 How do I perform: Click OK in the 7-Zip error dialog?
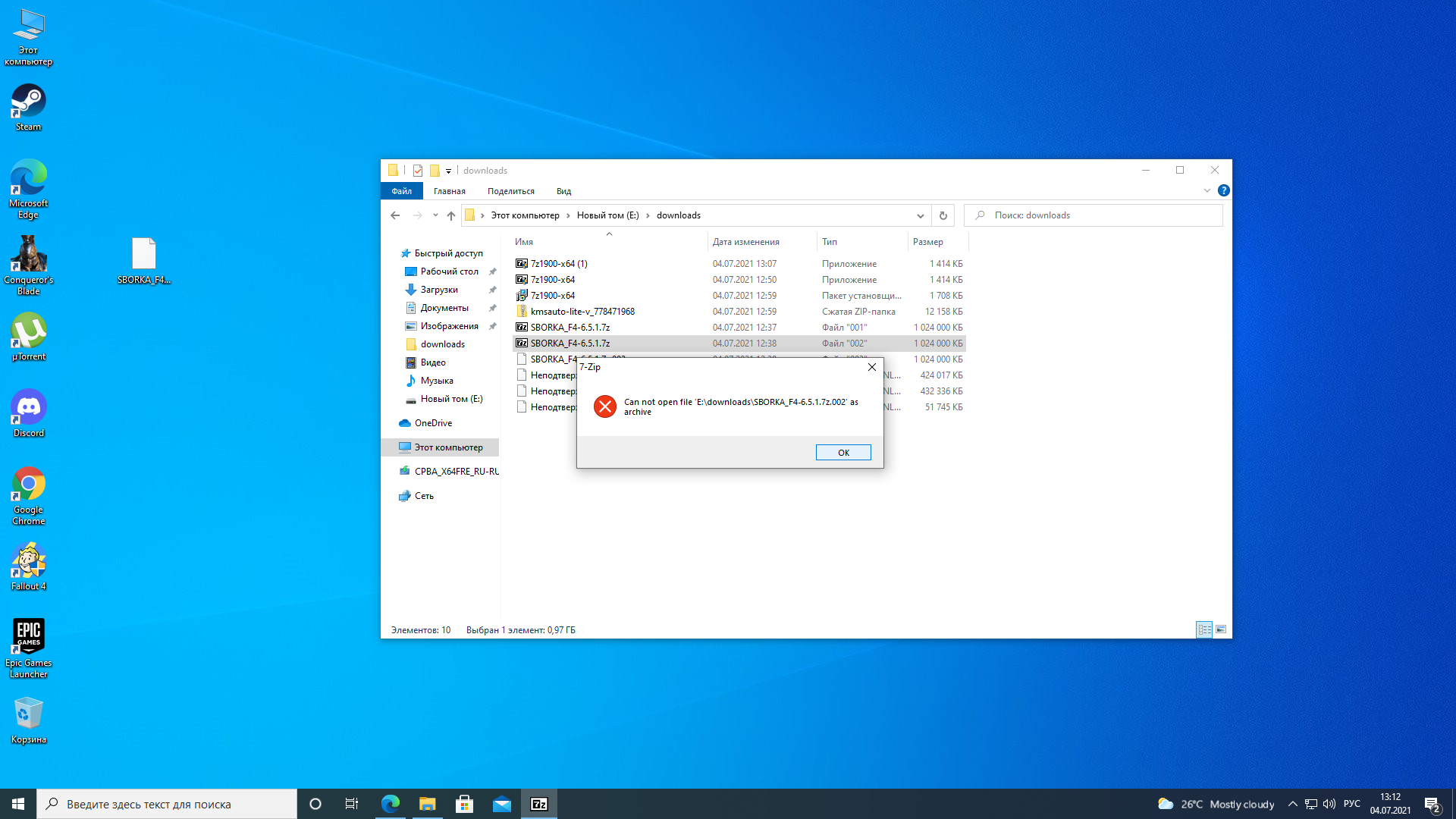point(843,453)
